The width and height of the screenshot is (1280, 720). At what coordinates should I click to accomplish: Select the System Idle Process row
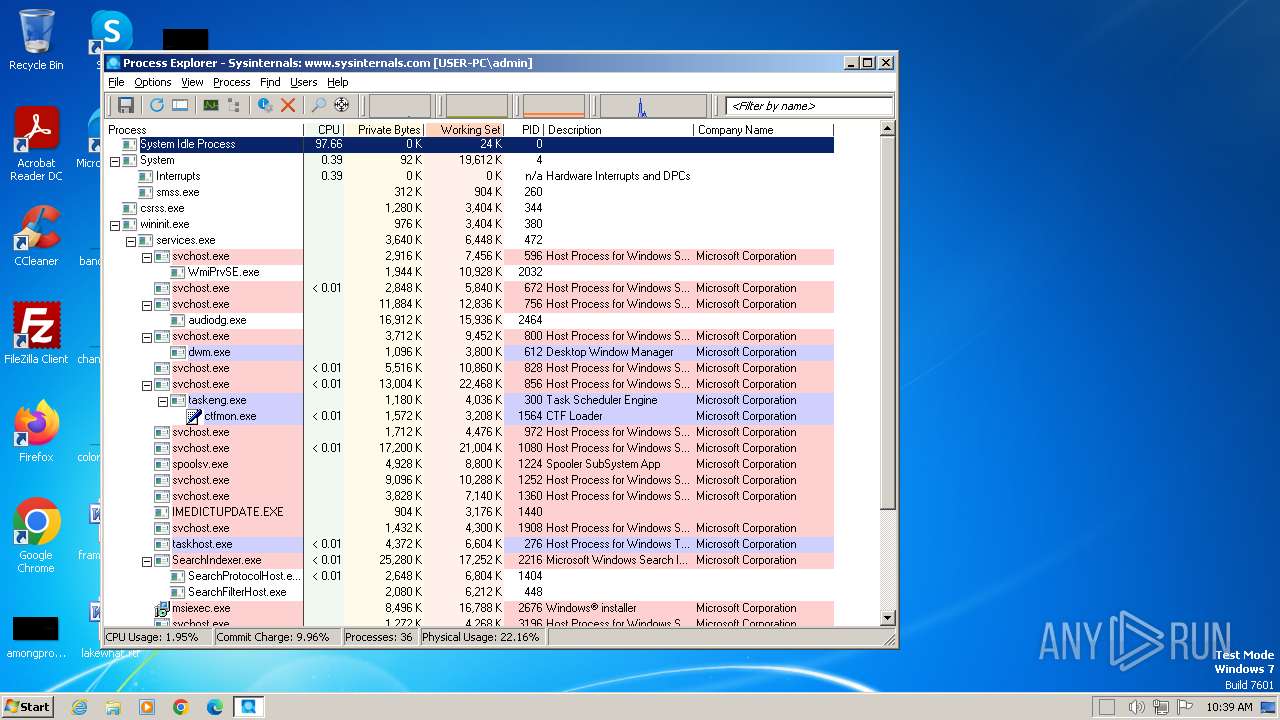[469, 144]
